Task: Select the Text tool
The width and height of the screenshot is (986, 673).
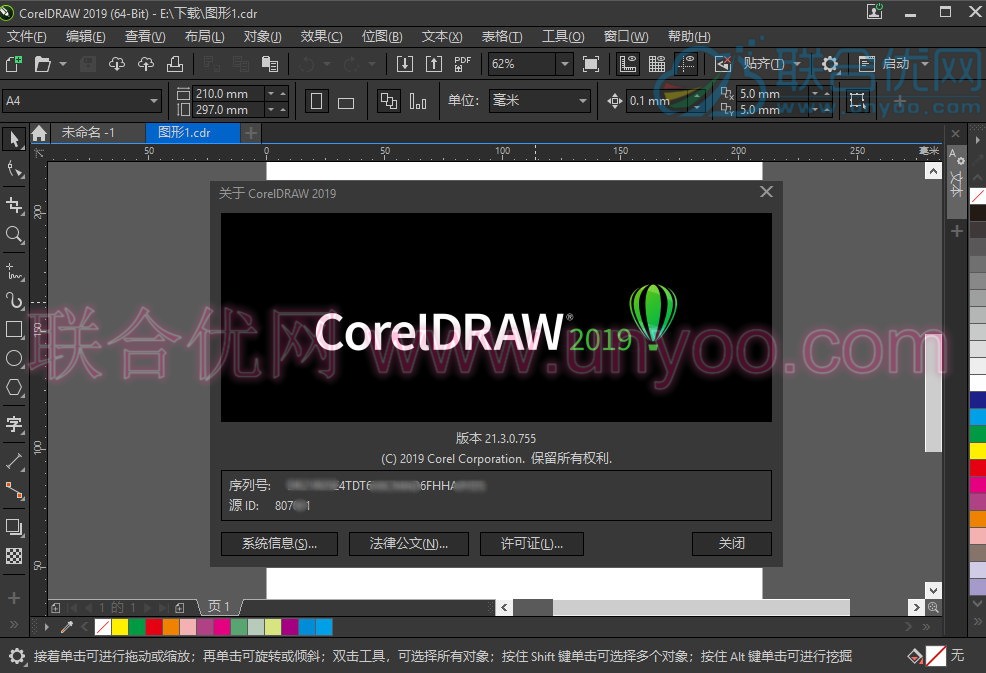Action: click(14, 424)
